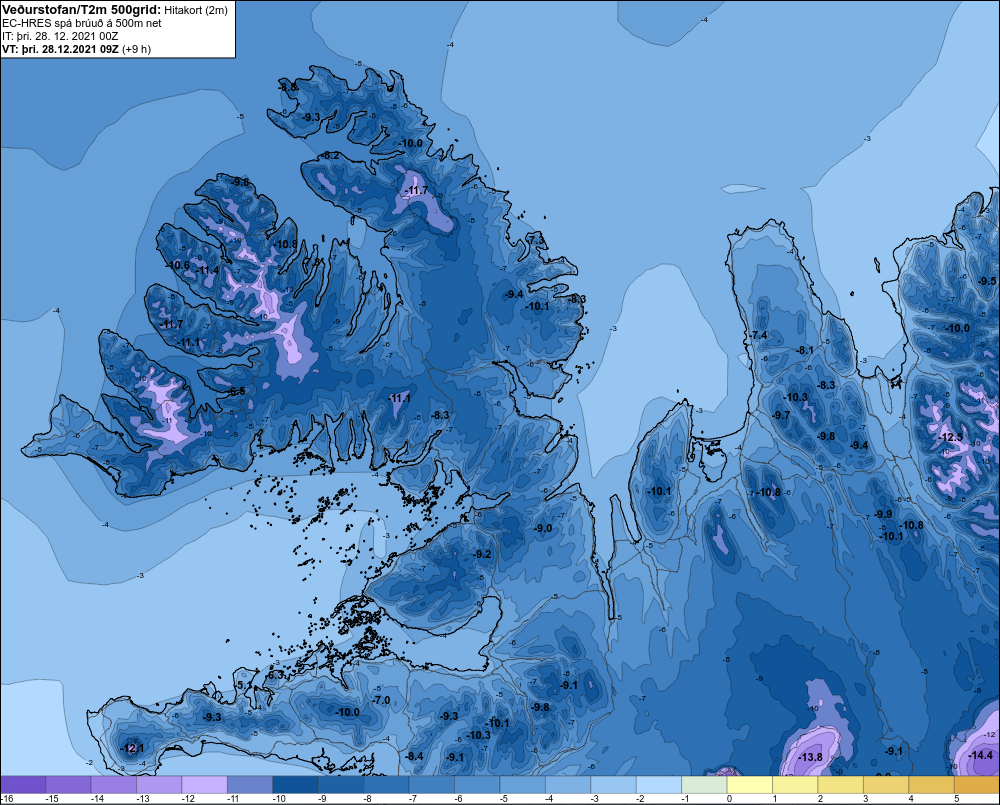The image size is (1000, 805).
Task: Click the legend swatch between -10 and -9
Action: coord(295,784)
